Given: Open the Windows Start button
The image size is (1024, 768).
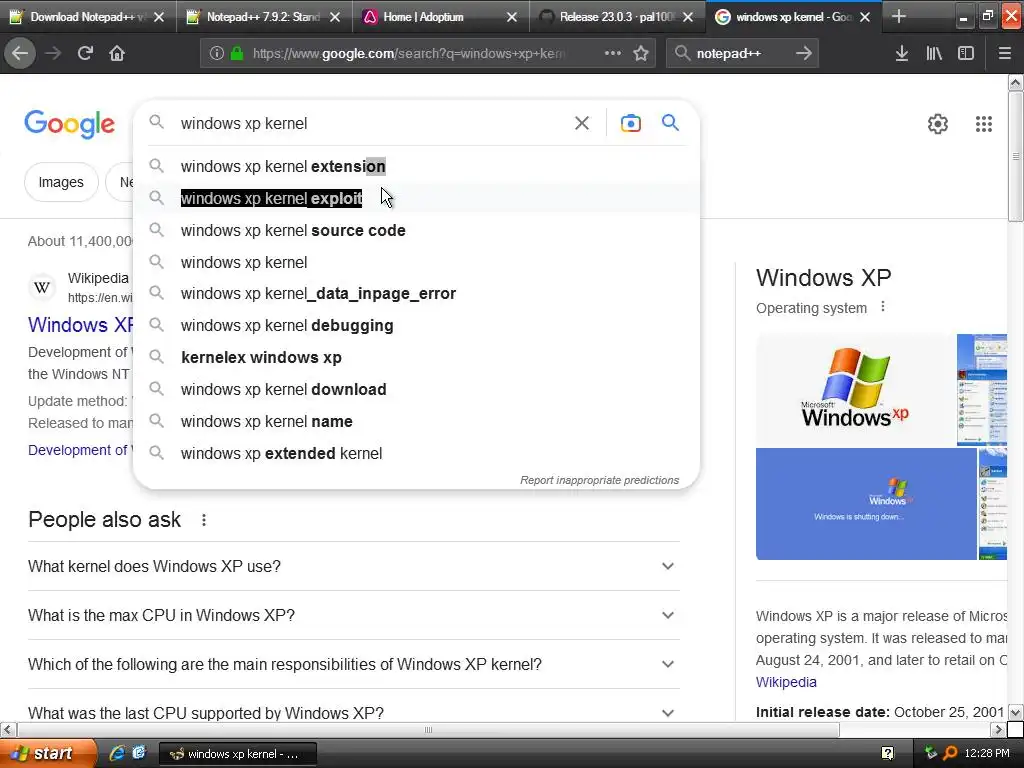Looking at the screenshot, I should click(x=48, y=753).
